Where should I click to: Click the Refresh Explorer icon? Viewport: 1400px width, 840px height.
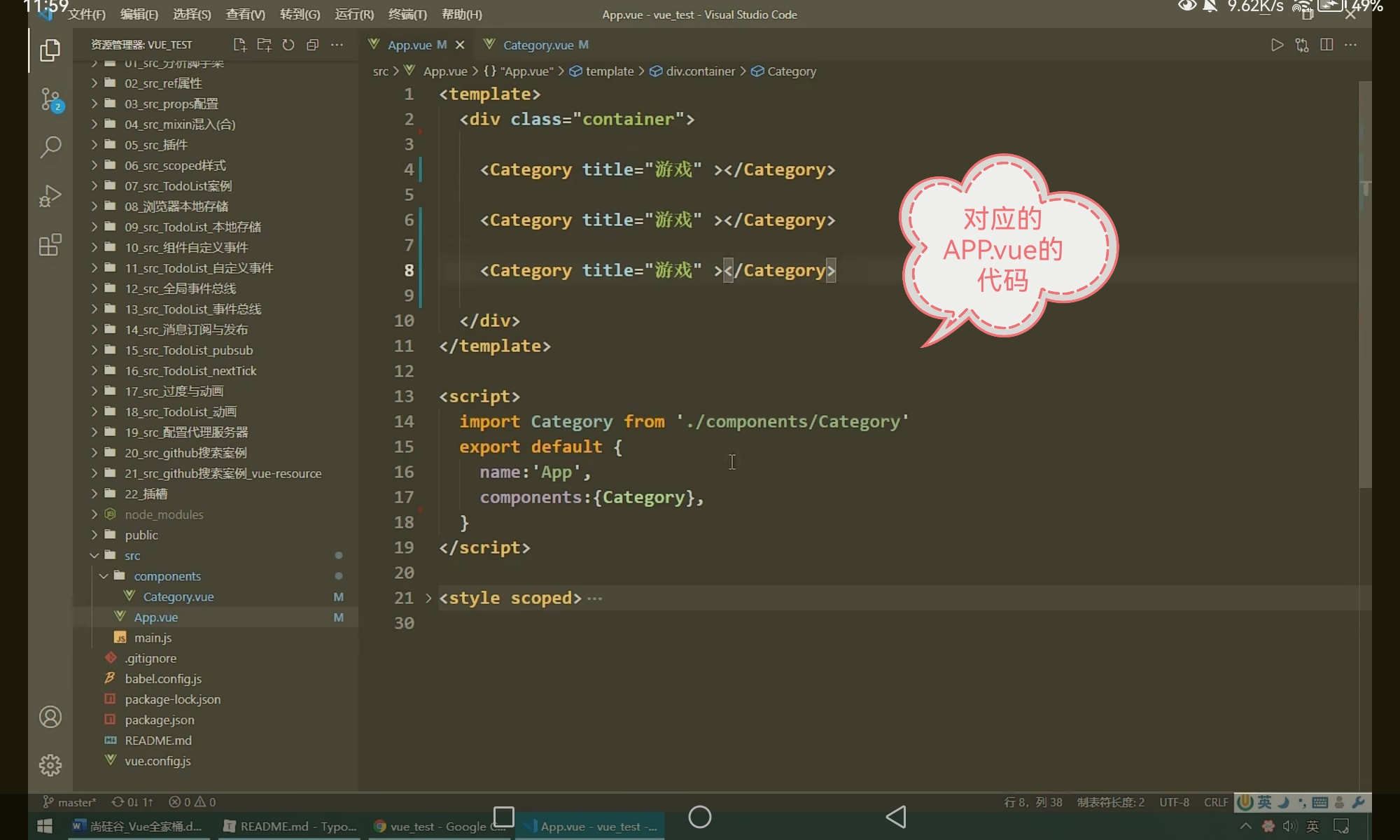point(288,45)
